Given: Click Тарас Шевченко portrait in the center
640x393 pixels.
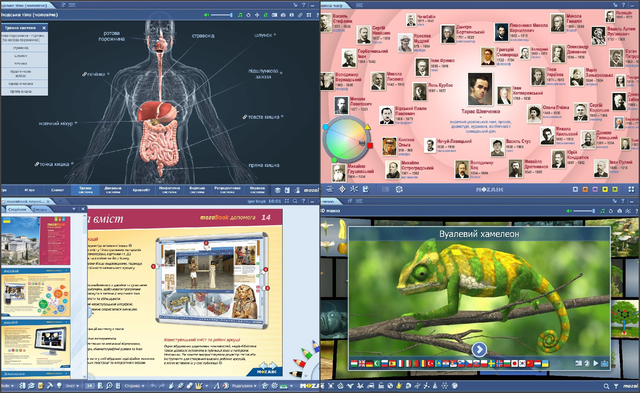Looking at the screenshot, I should [x=480, y=89].
